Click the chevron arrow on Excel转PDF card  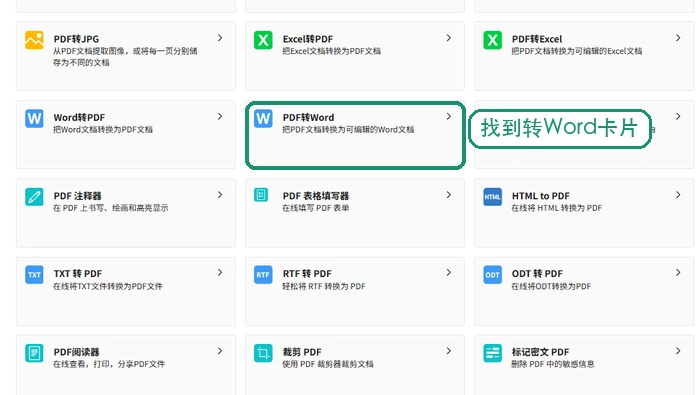(x=449, y=38)
